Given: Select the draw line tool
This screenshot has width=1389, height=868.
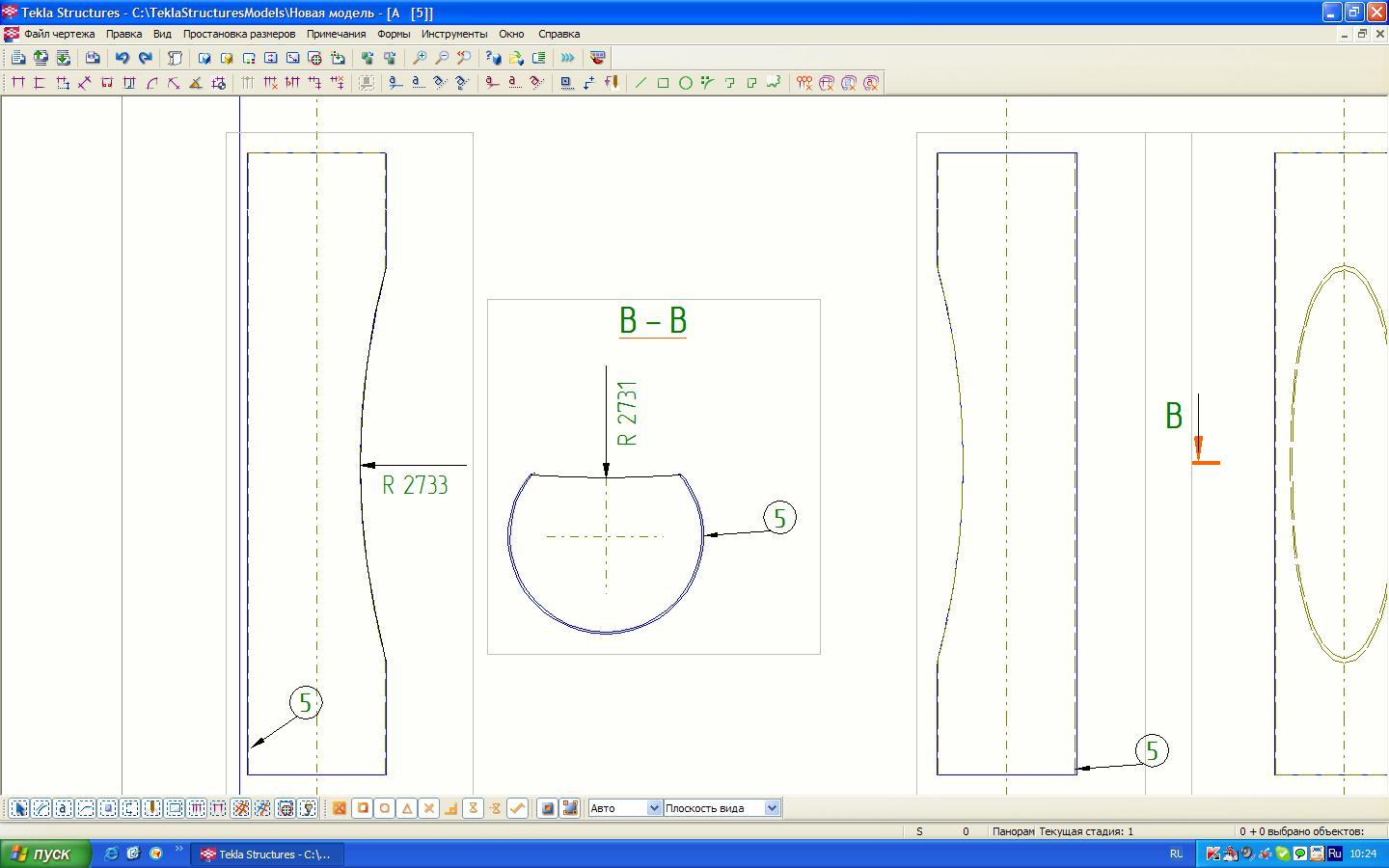Looking at the screenshot, I should (x=640, y=83).
